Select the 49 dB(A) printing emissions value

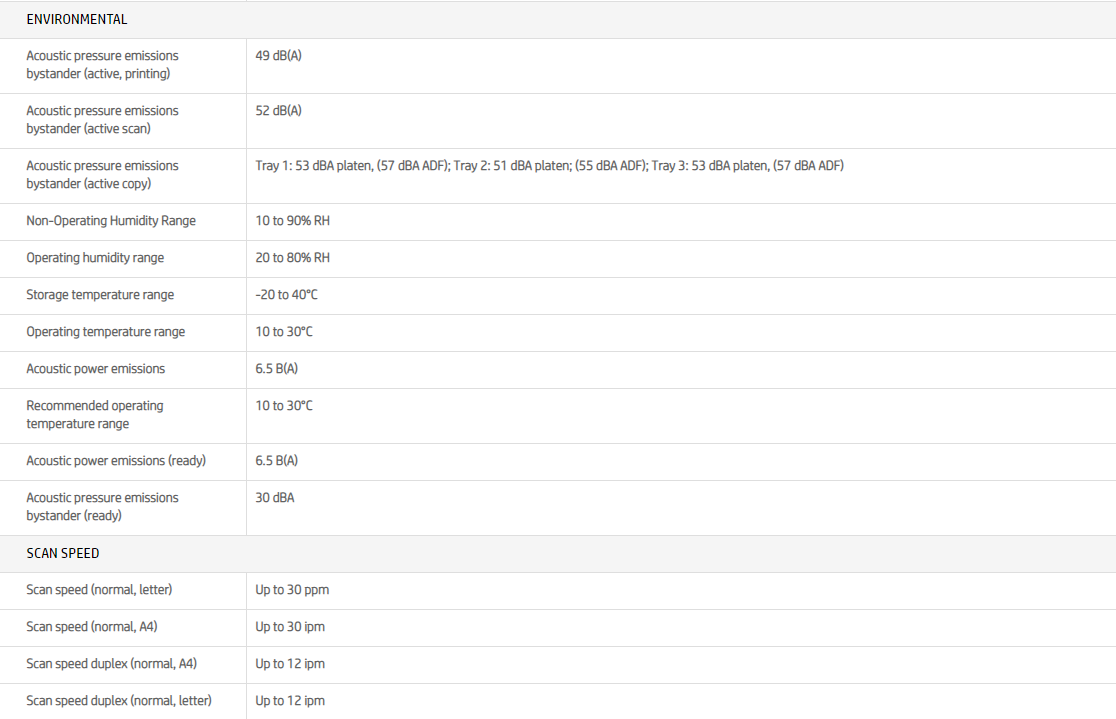tap(278, 56)
